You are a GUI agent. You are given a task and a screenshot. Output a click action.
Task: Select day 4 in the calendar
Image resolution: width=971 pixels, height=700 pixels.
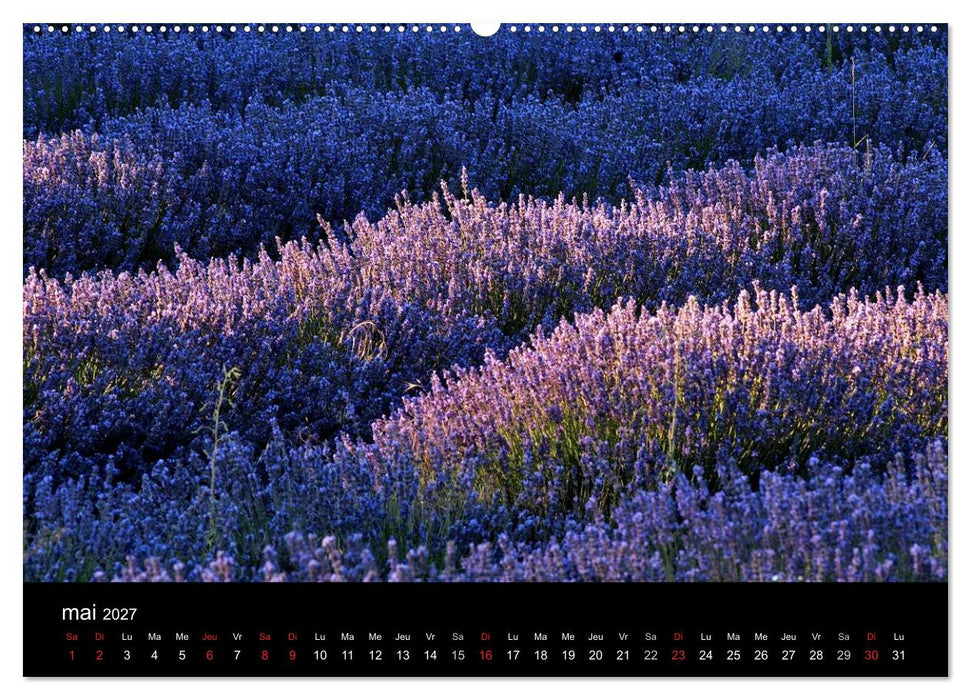point(154,655)
